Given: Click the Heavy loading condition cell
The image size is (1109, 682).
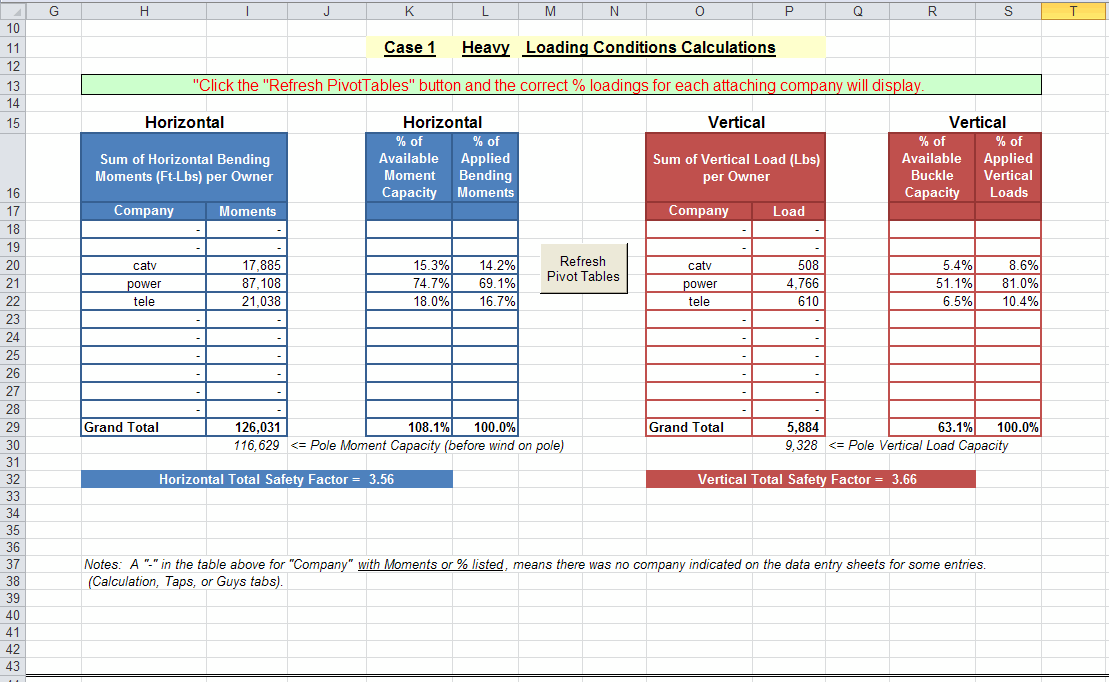Looking at the screenshot, I should click(485, 47).
